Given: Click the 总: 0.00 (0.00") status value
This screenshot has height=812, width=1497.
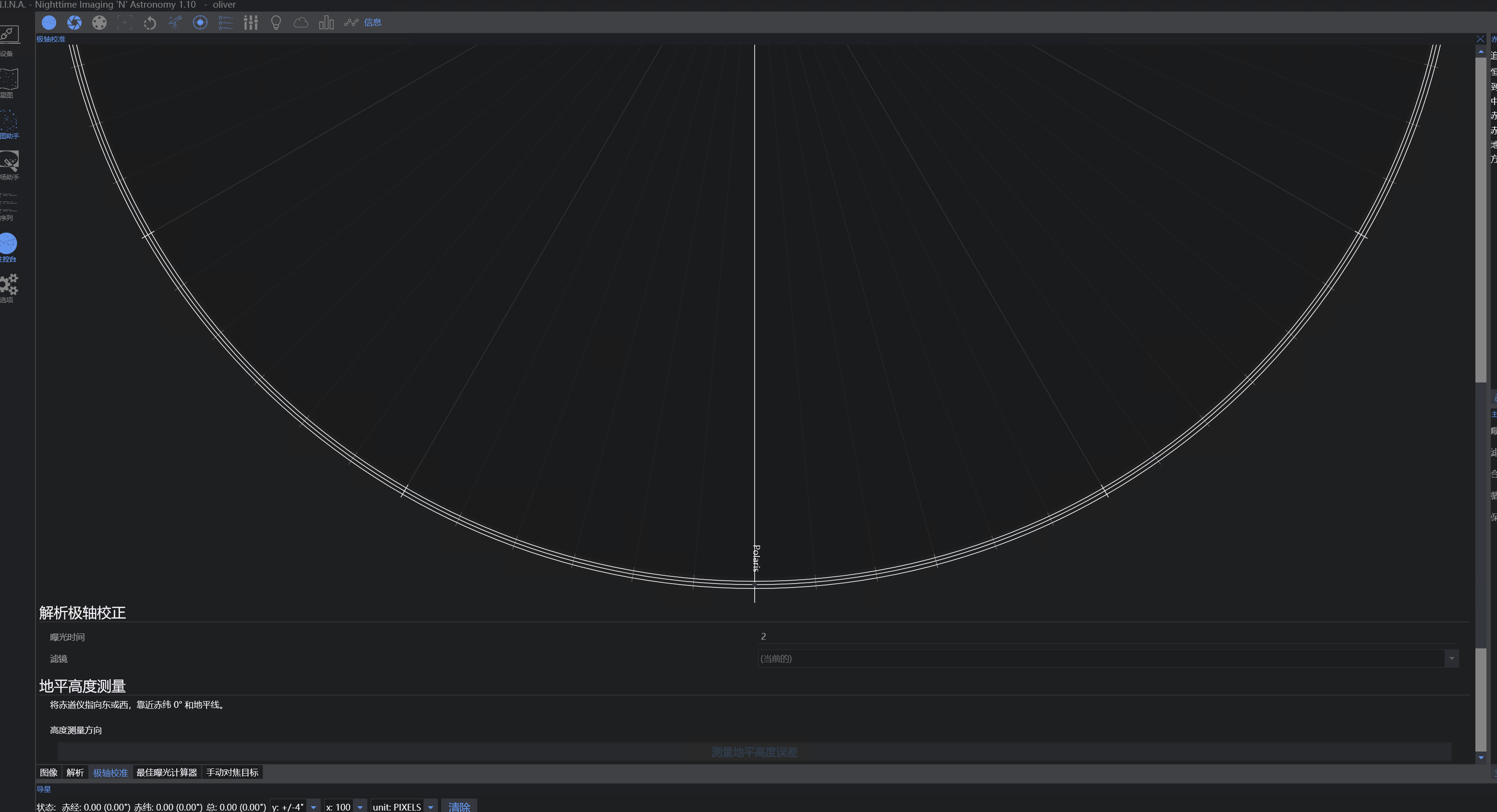Looking at the screenshot, I should (236, 807).
